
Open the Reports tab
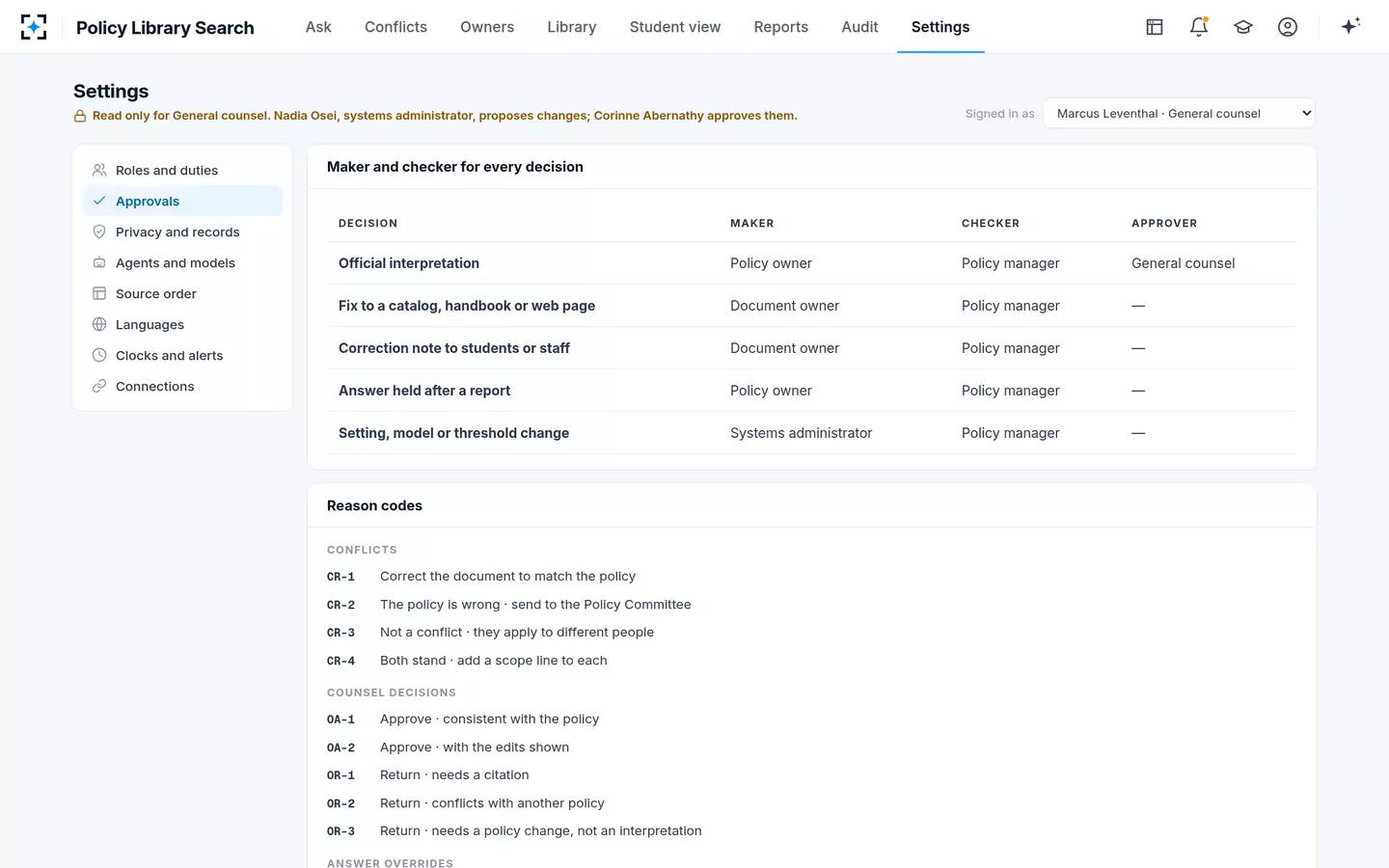[781, 27]
